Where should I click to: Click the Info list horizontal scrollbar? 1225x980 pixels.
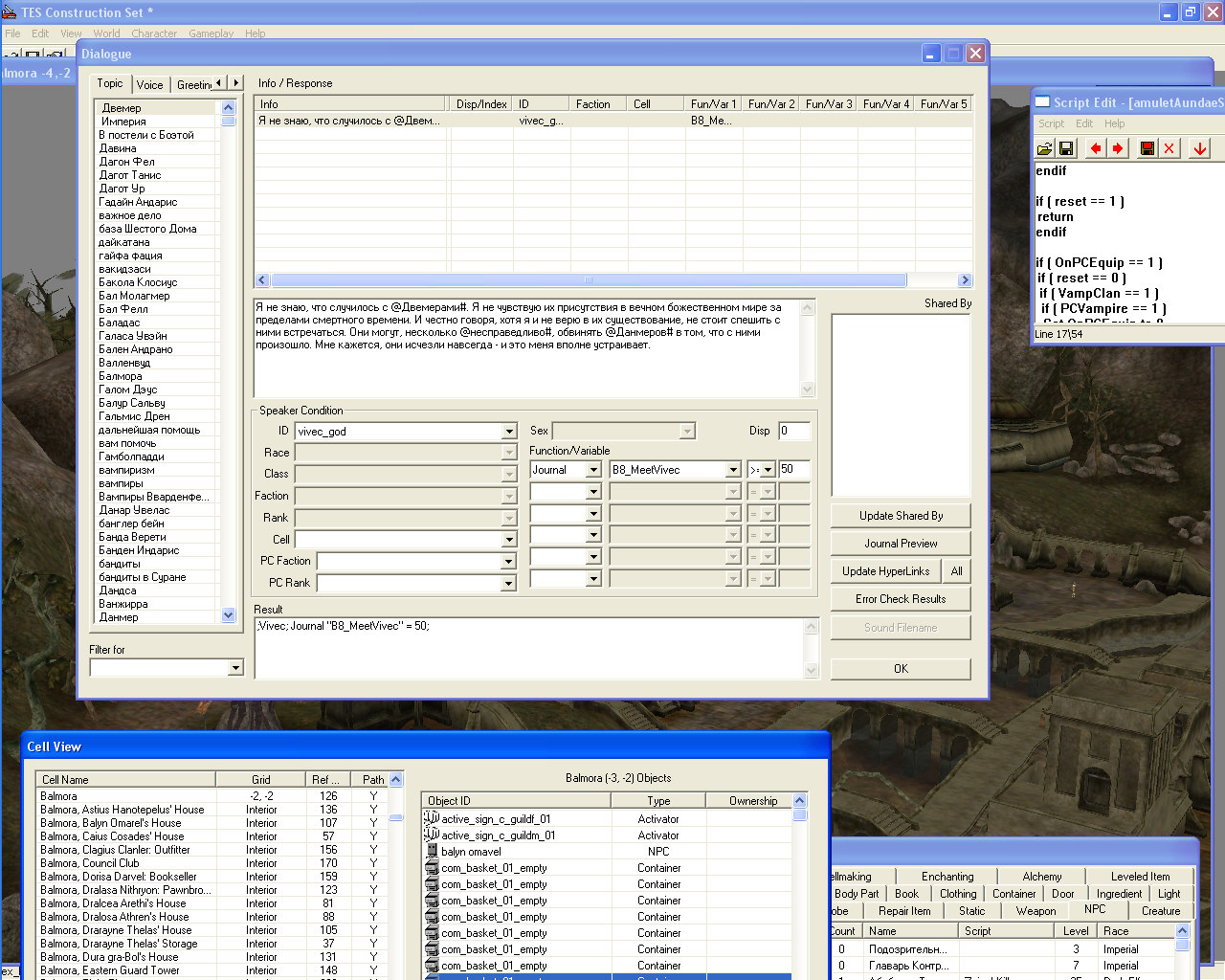[588, 280]
